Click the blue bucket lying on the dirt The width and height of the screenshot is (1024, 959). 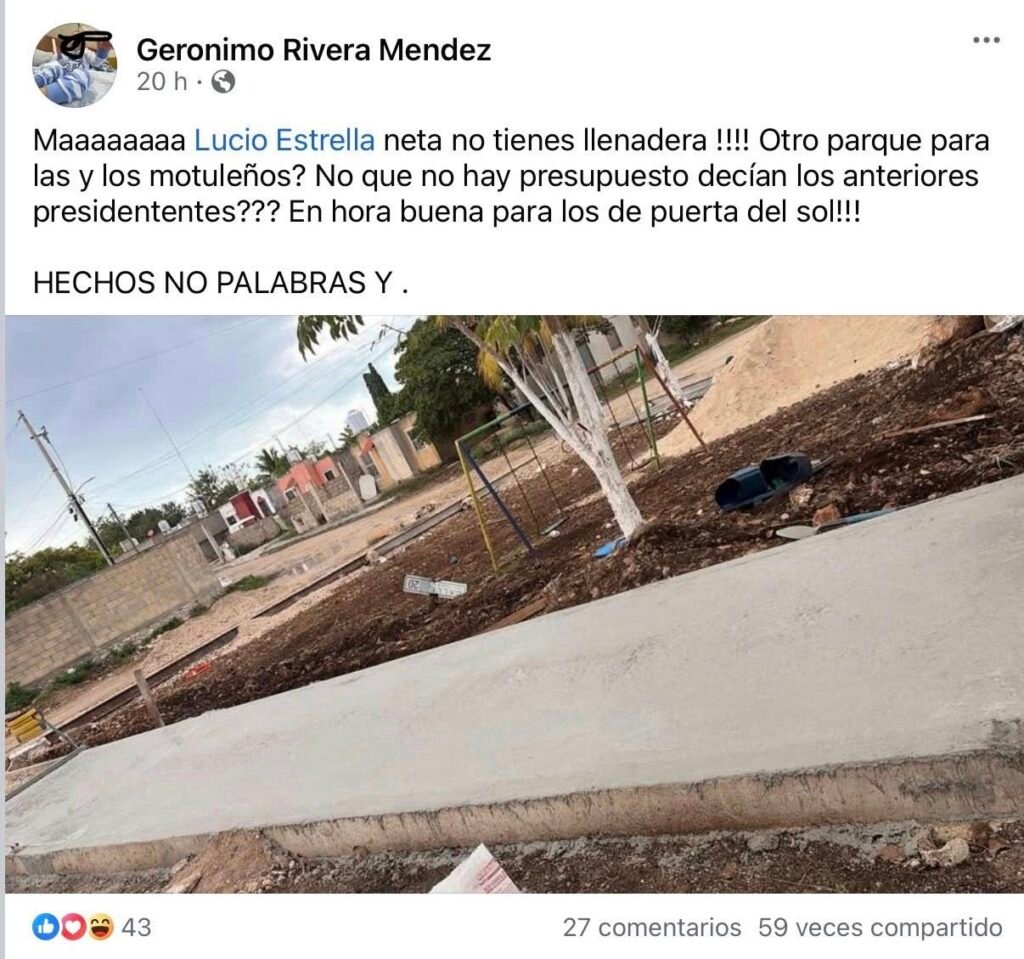point(764,480)
